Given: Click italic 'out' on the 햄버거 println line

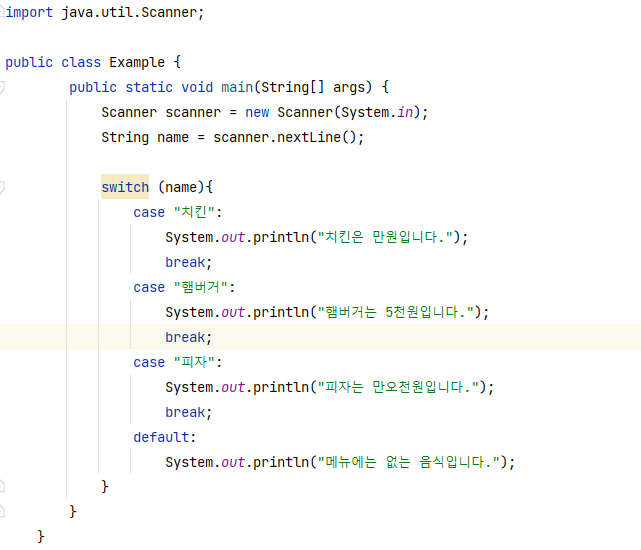Looking at the screenshot, I should click(x=233, y=312).
